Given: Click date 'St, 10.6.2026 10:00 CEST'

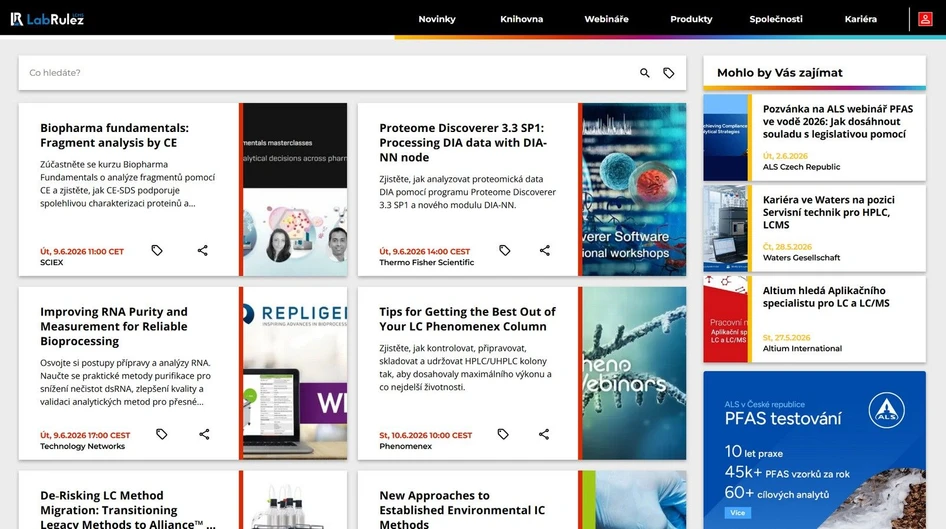Looking at the screenshot, I should pyautogui.click(x=426, y=436).
